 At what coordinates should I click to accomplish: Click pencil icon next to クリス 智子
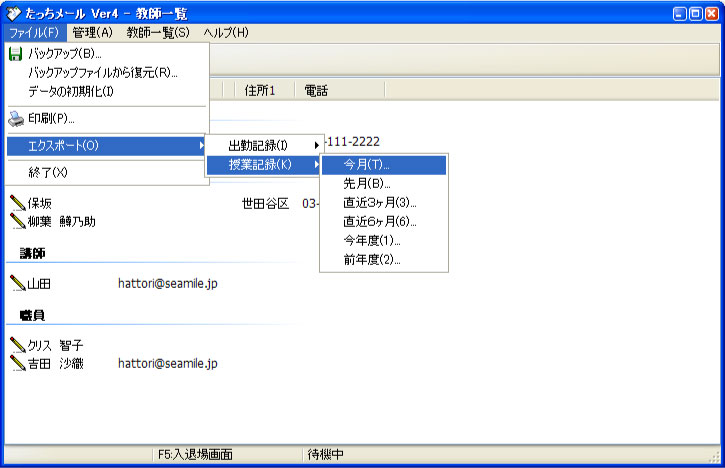pos(18,345)
